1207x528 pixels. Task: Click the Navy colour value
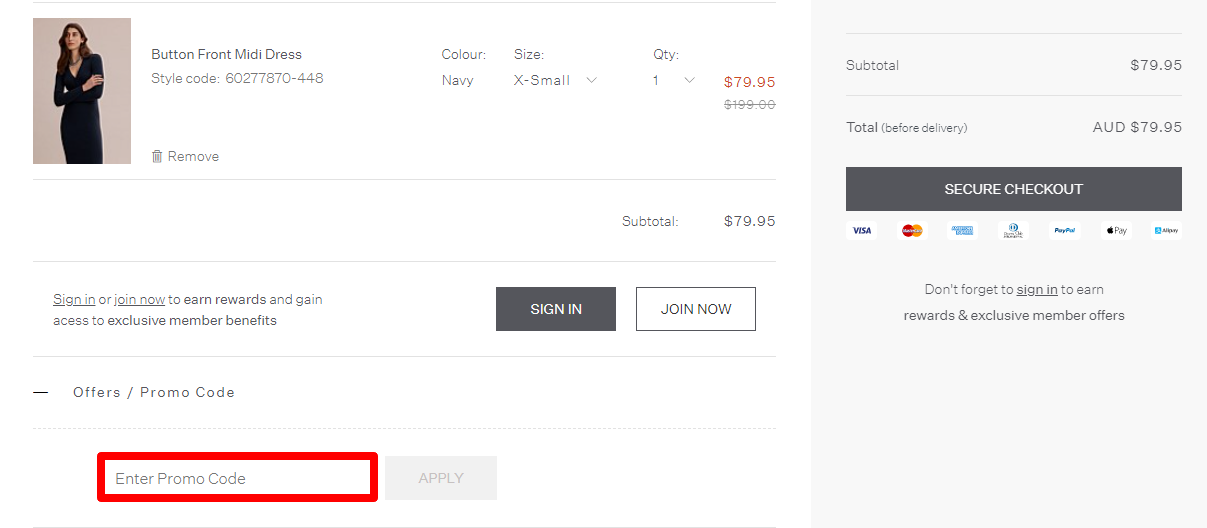458,80
